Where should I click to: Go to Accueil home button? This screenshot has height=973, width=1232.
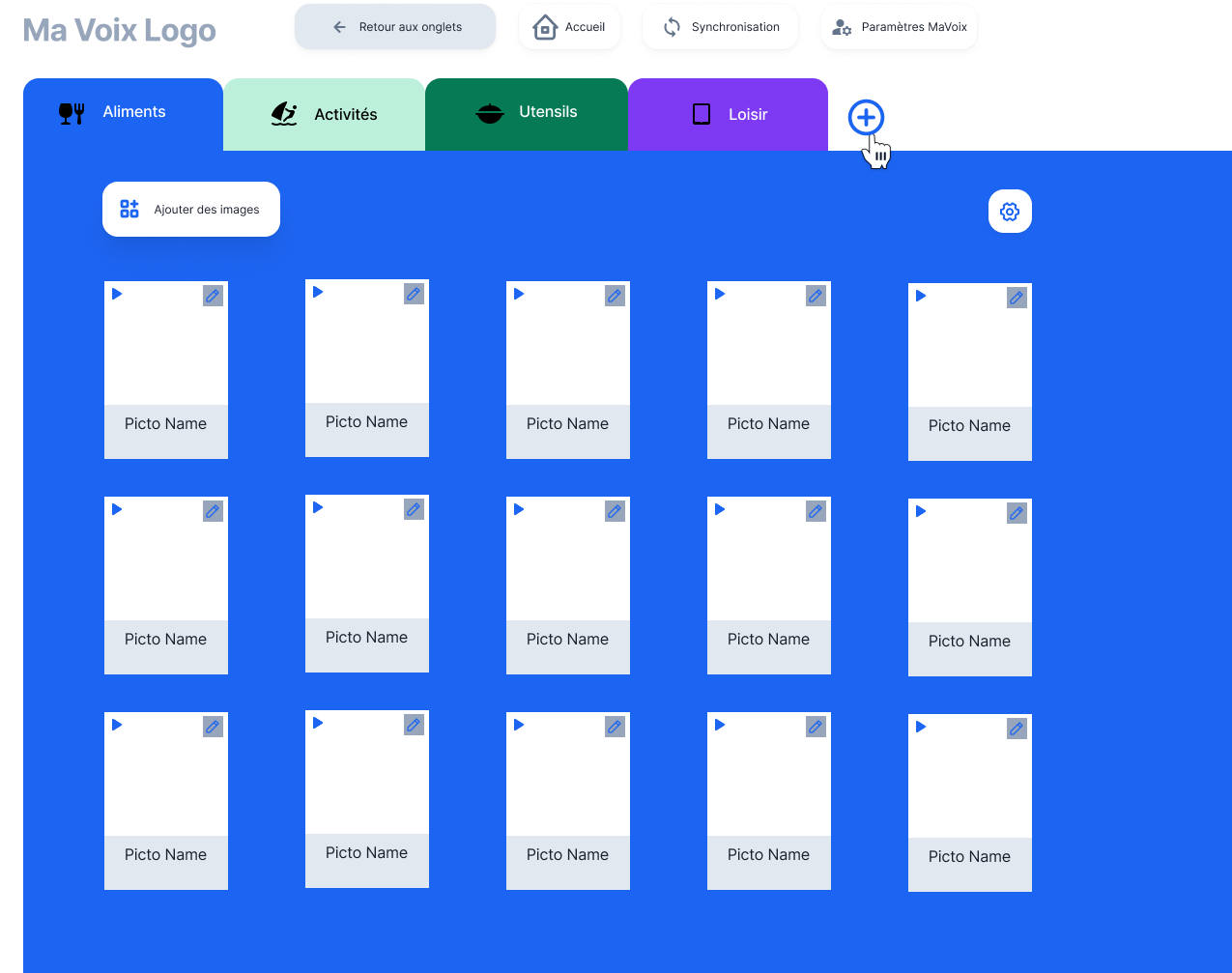[569, 27]
